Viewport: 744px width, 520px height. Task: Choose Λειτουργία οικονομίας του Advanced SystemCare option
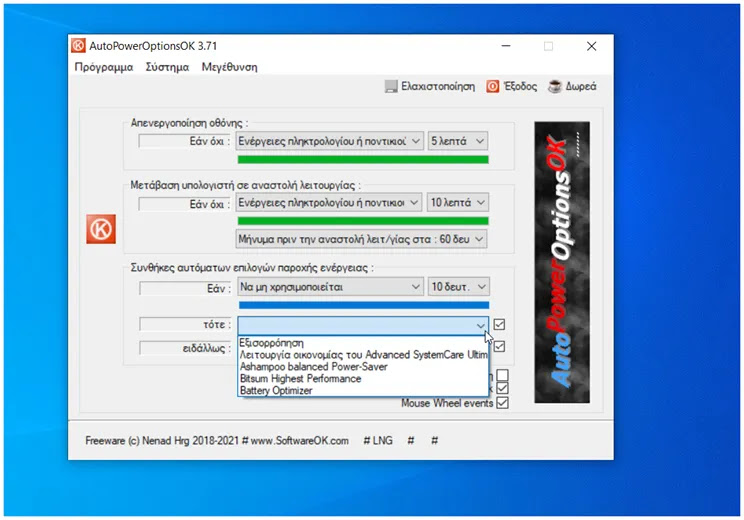tap(363, 354)
